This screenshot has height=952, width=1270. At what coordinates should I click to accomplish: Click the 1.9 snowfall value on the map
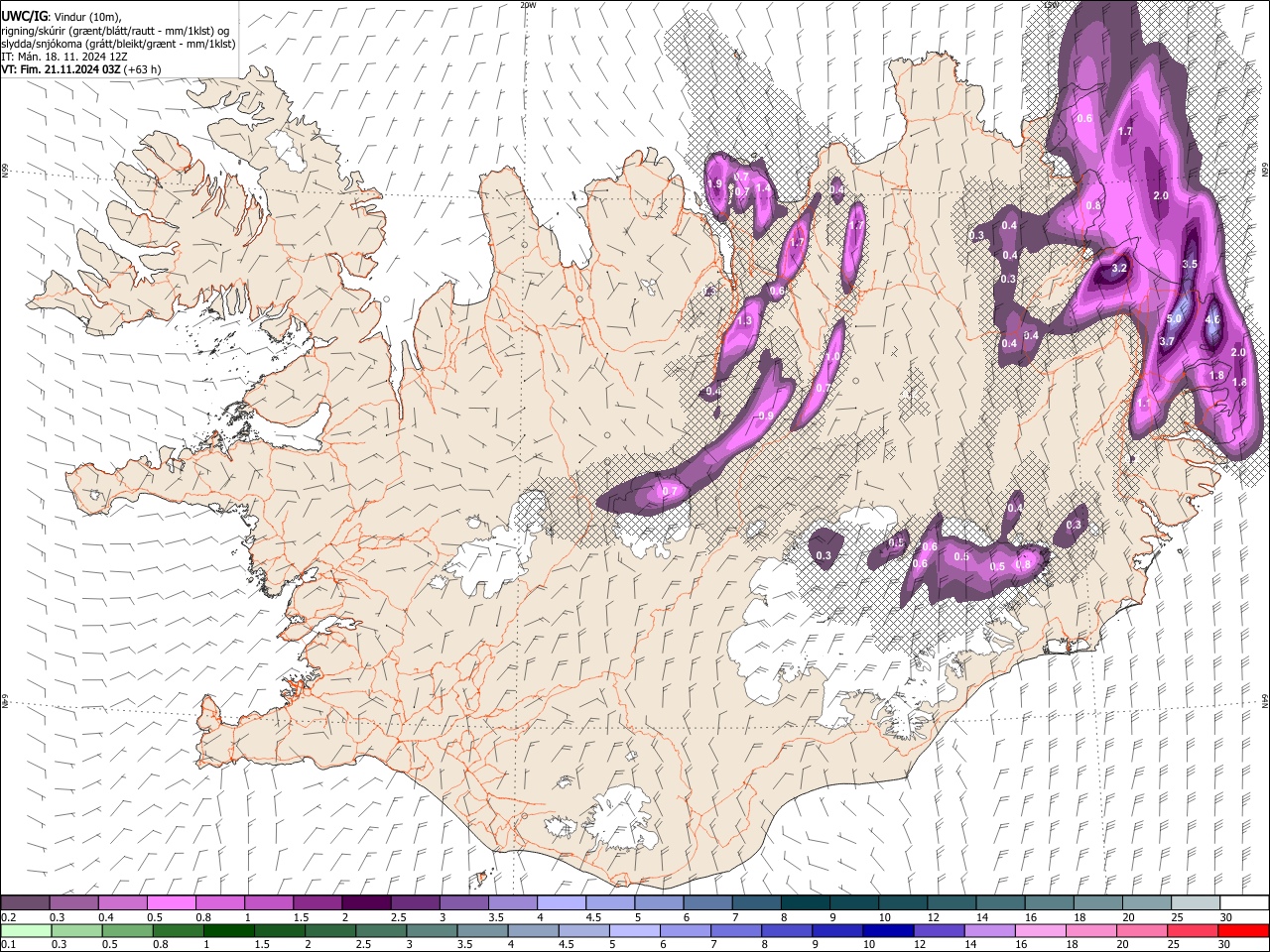click(714, 184)
